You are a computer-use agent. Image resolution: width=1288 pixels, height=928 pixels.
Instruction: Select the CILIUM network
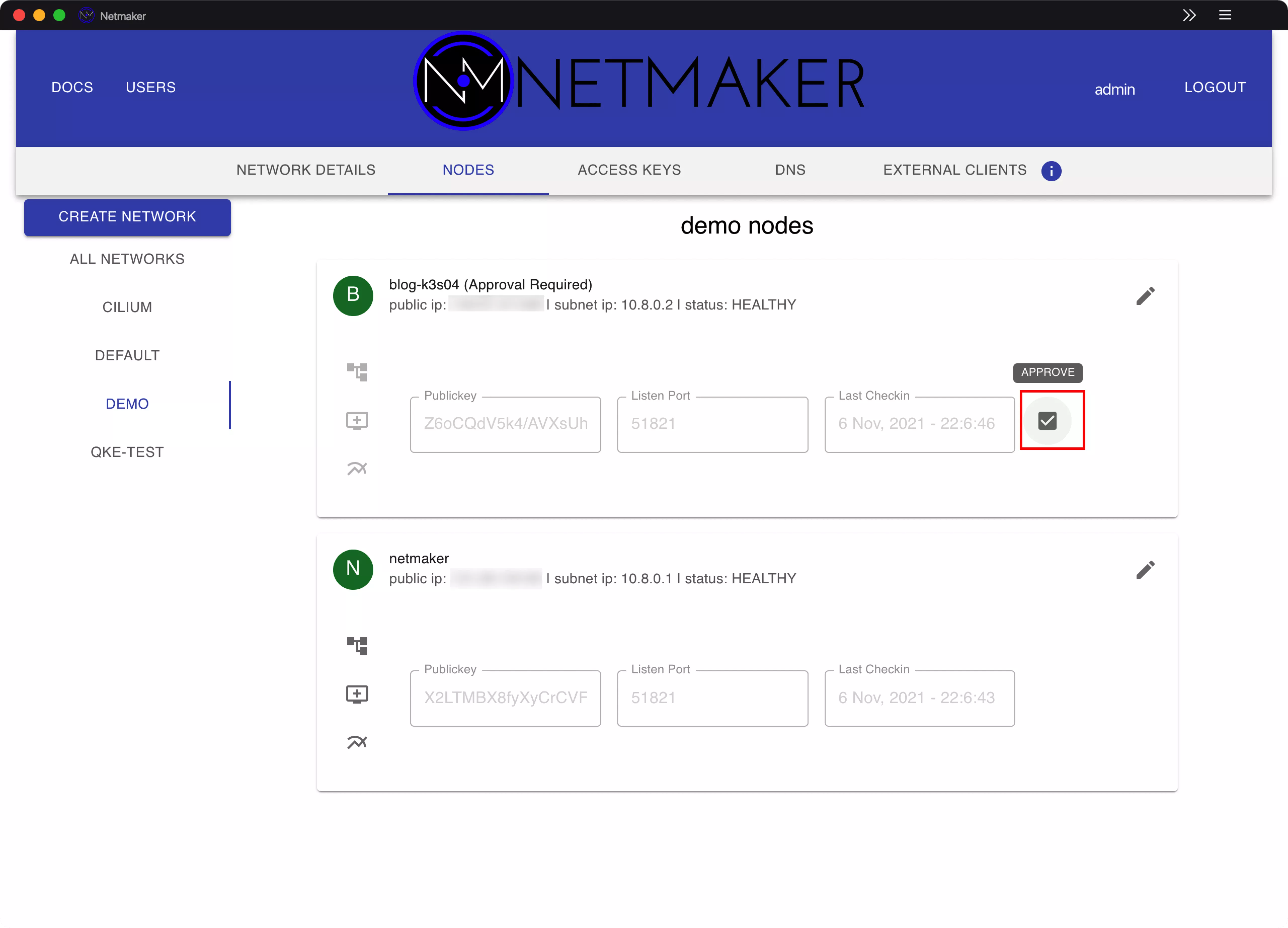[x=127, y=307]
